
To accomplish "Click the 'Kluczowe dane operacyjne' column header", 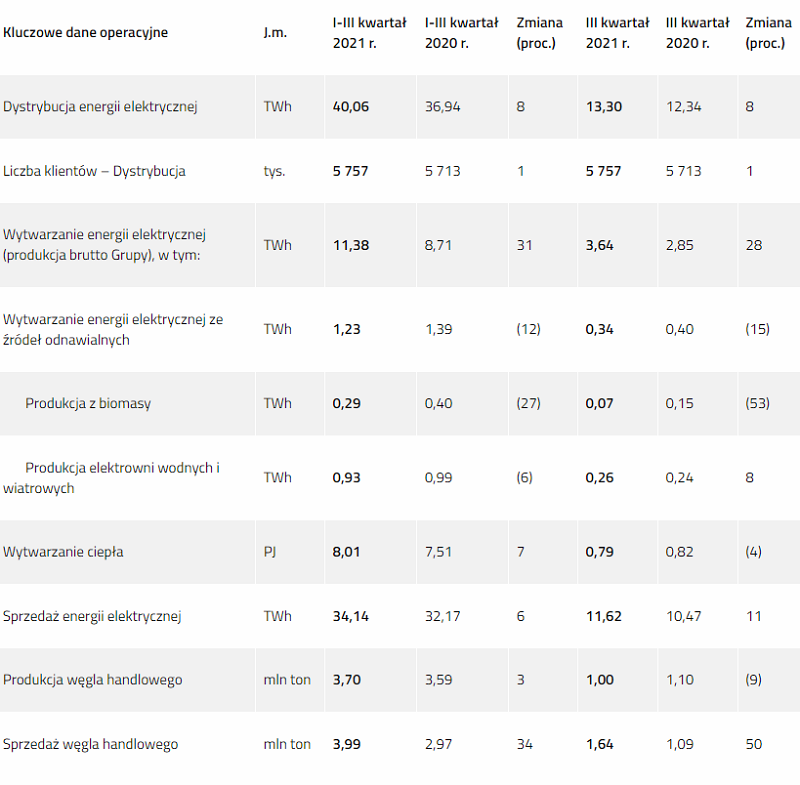I will [85, 33].
